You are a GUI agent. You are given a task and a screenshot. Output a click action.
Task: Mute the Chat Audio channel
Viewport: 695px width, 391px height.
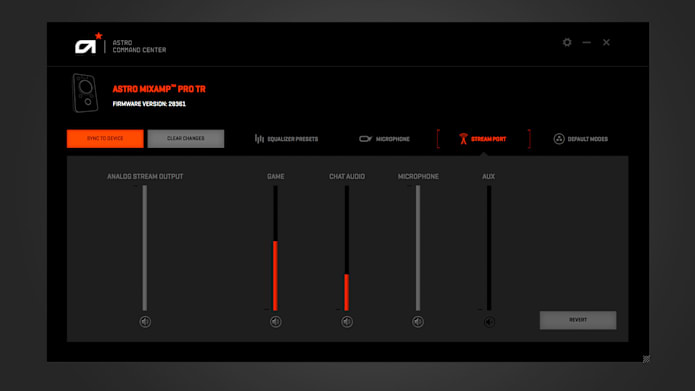tap(347, 322)
